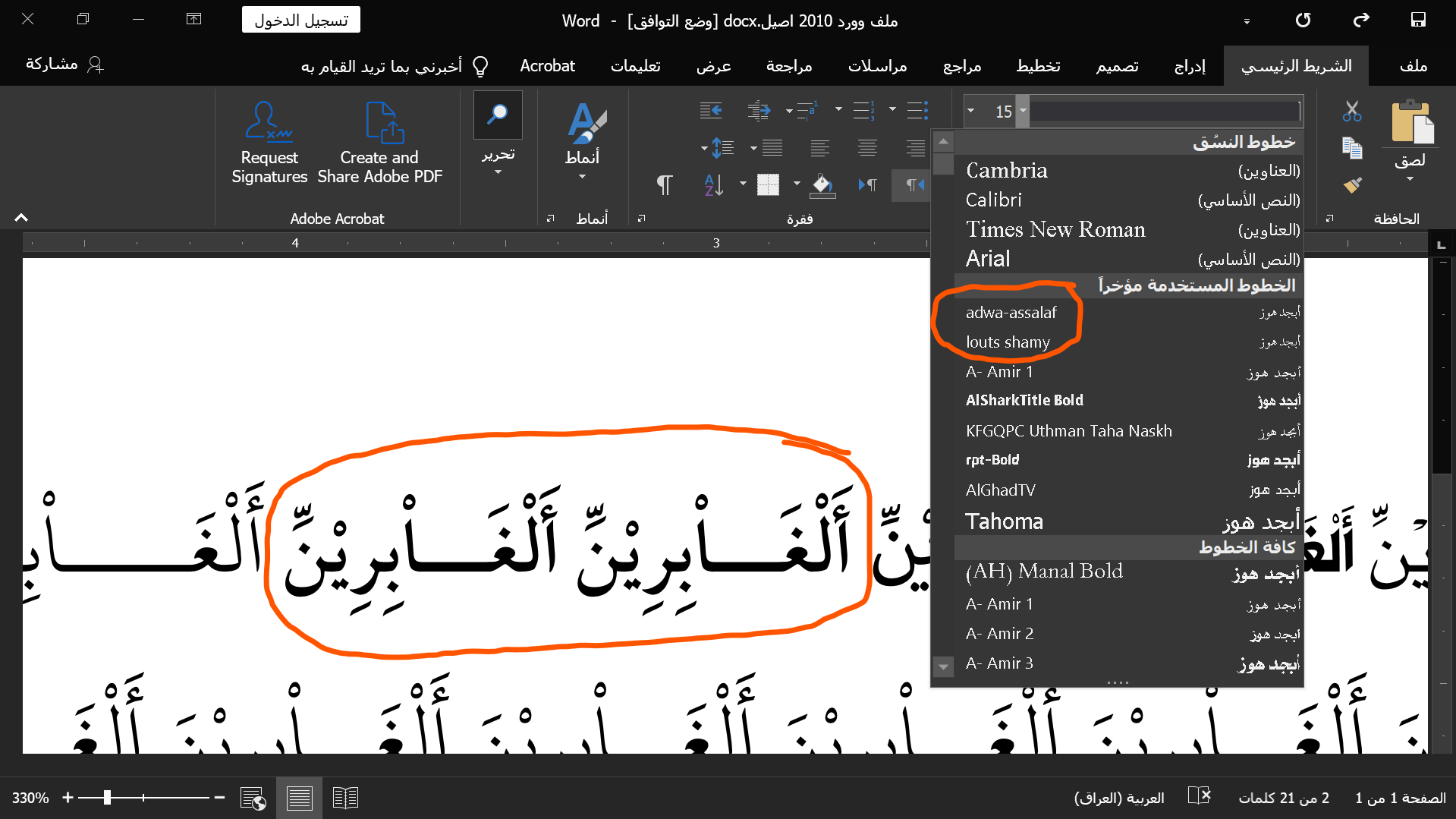The height and width of the screenshot is (819, 1456).
Task: Switch to the Acrobat ribbon tab
Action: [x=547, y=66]
